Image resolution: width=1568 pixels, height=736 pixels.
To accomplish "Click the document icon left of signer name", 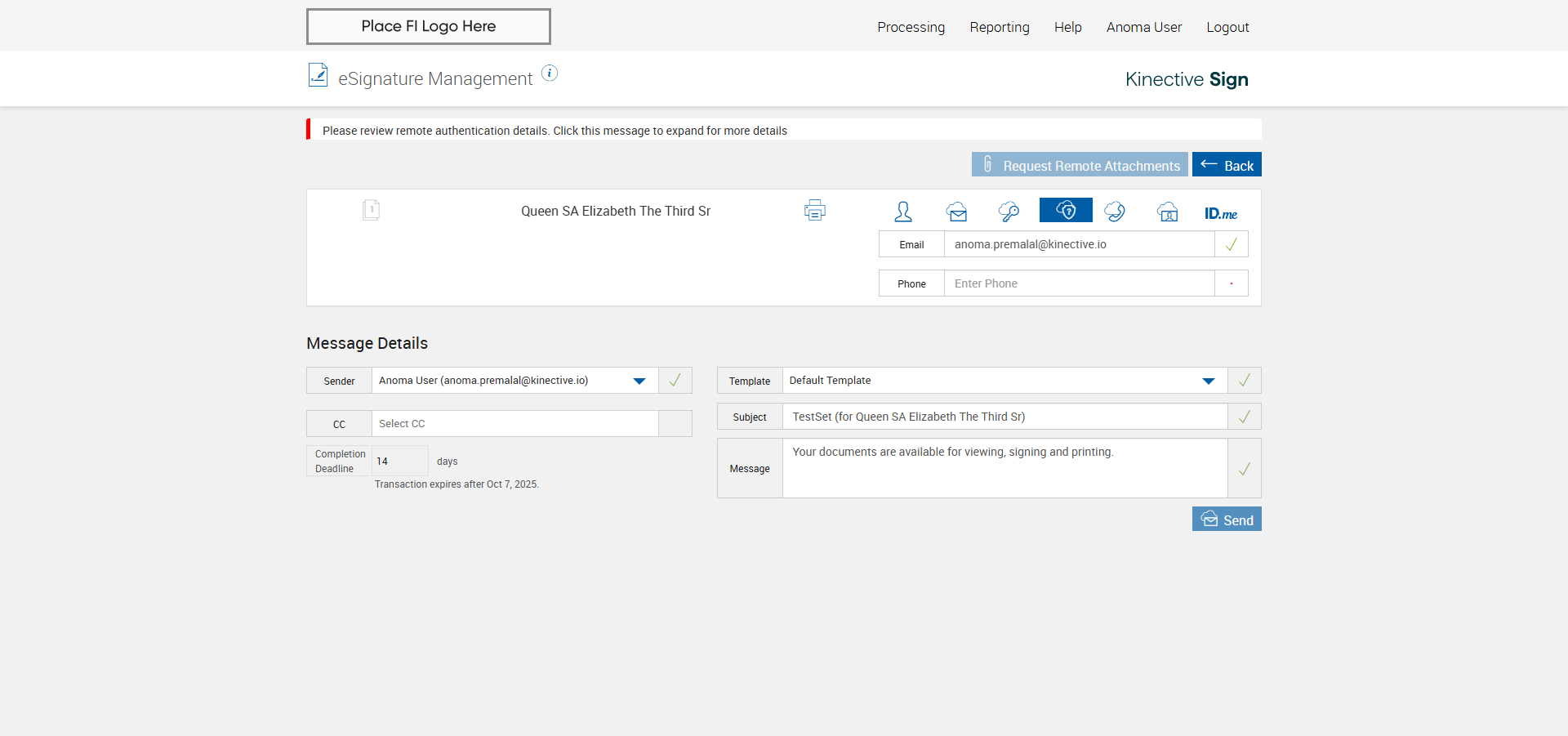I will (371, 211).
